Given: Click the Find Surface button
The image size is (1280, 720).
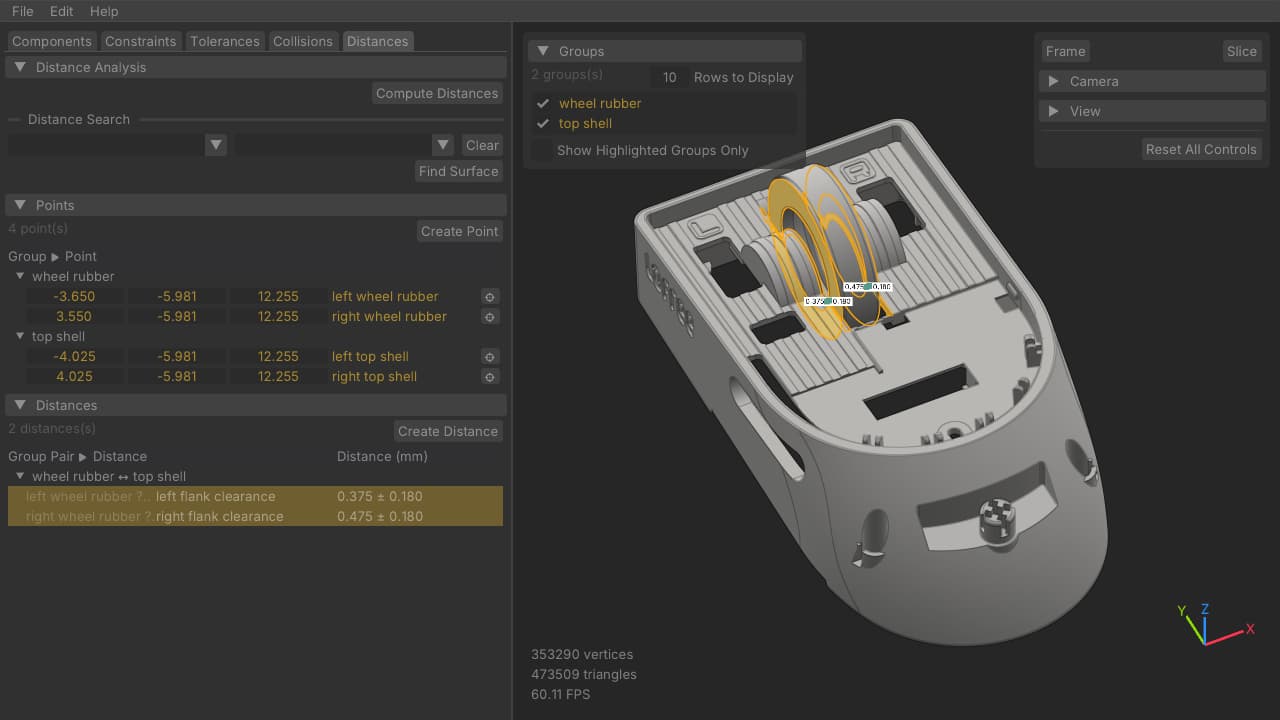Looking at the screenshot, I should click(x=459, y=171).
